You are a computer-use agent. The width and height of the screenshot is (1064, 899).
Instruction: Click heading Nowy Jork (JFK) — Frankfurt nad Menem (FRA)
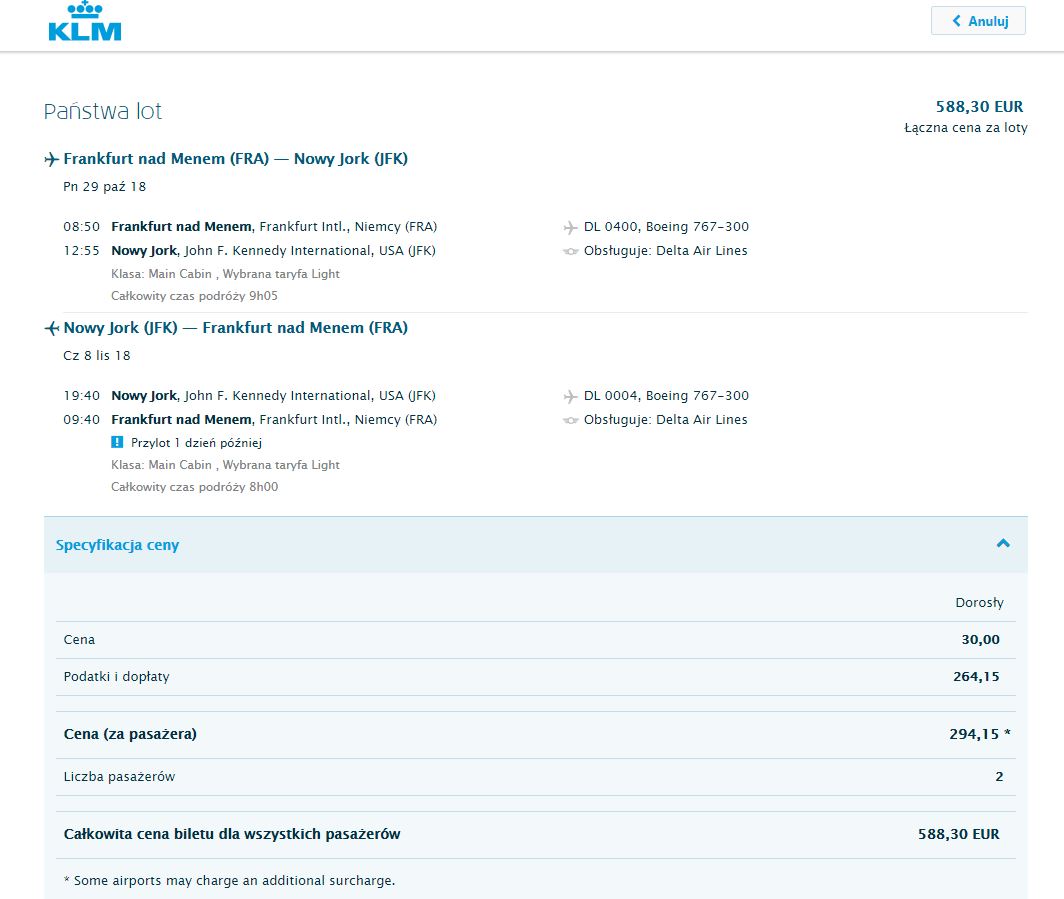click(x=235, y=328)
